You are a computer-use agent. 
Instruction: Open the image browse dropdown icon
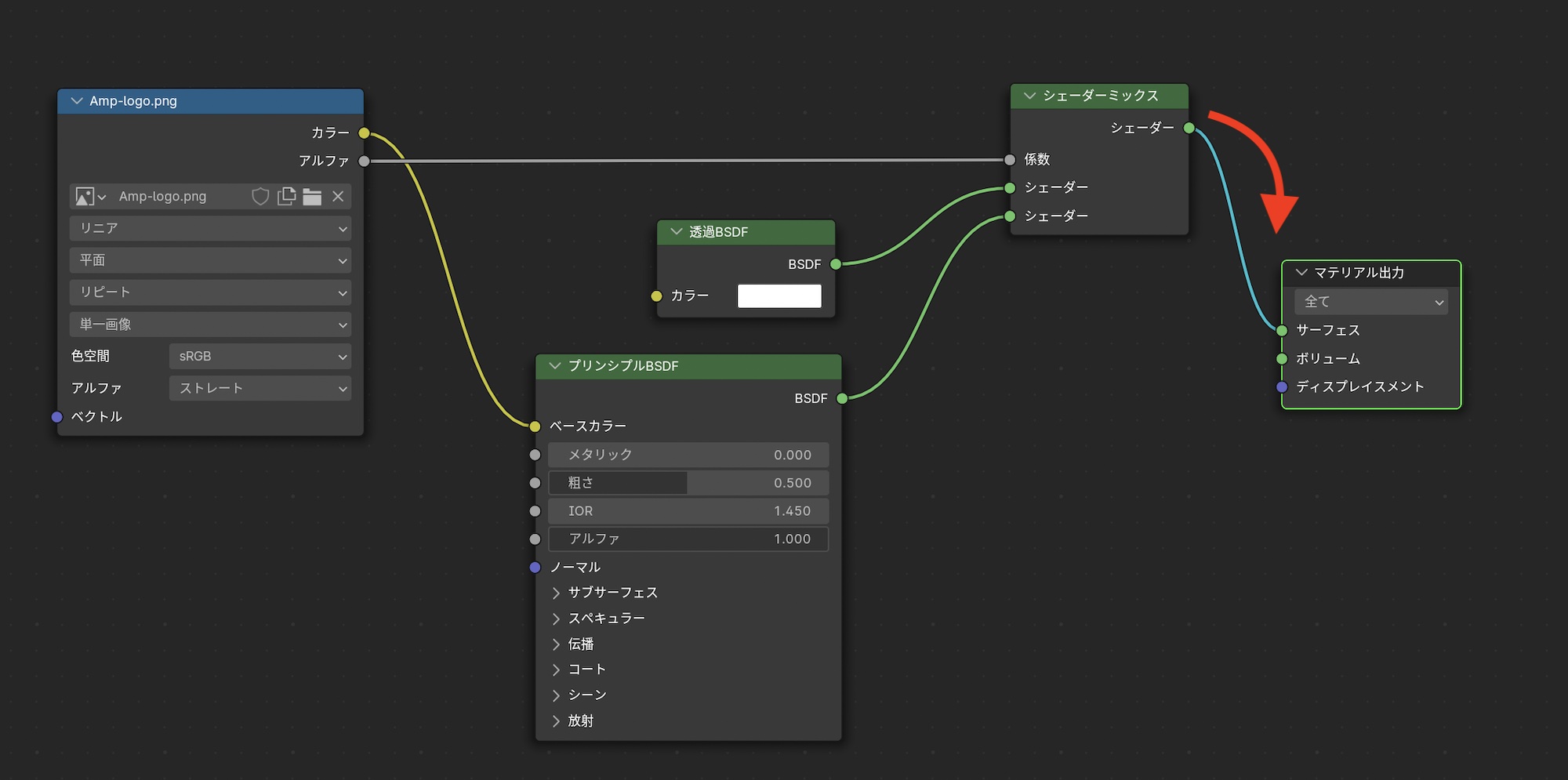pyautogui.click(x=90, y=197)
